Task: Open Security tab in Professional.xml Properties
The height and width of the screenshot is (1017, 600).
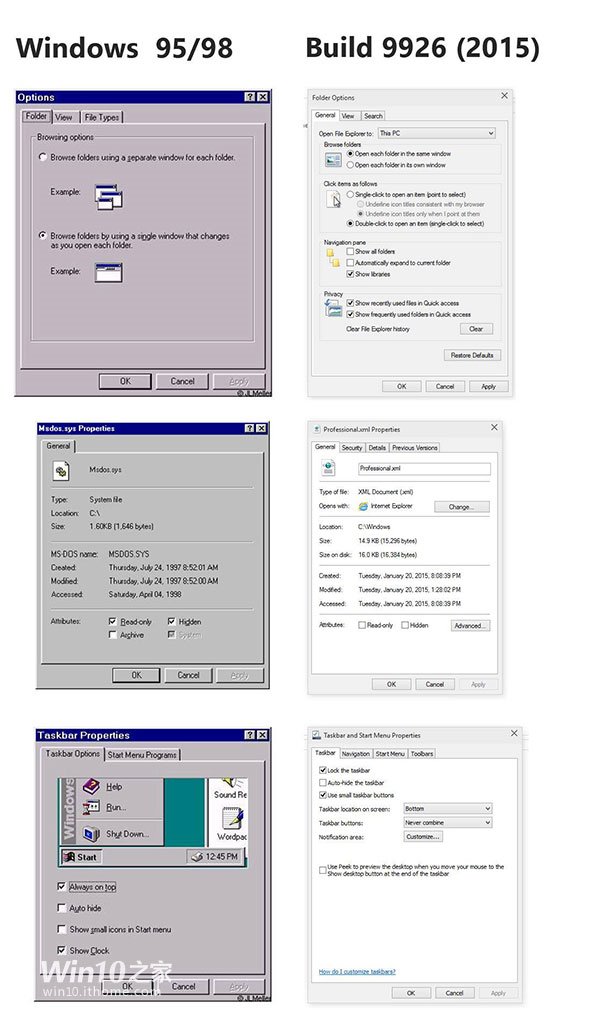Action: 352,448
